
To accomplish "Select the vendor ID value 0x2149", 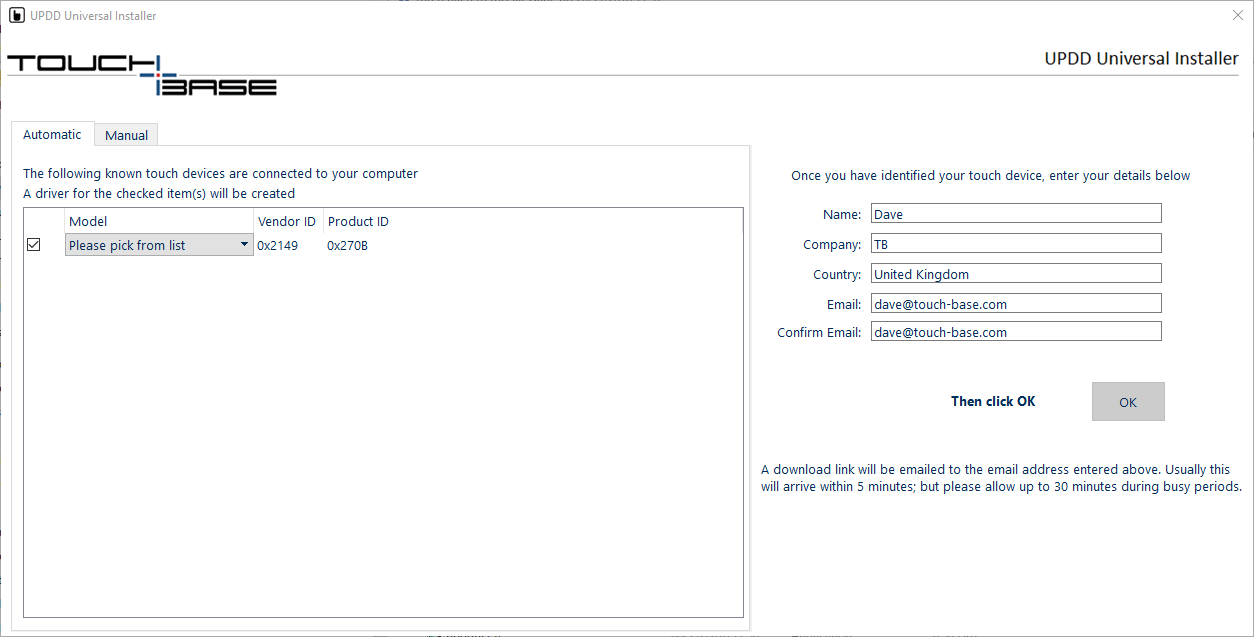I will click(x=278, y=245).
